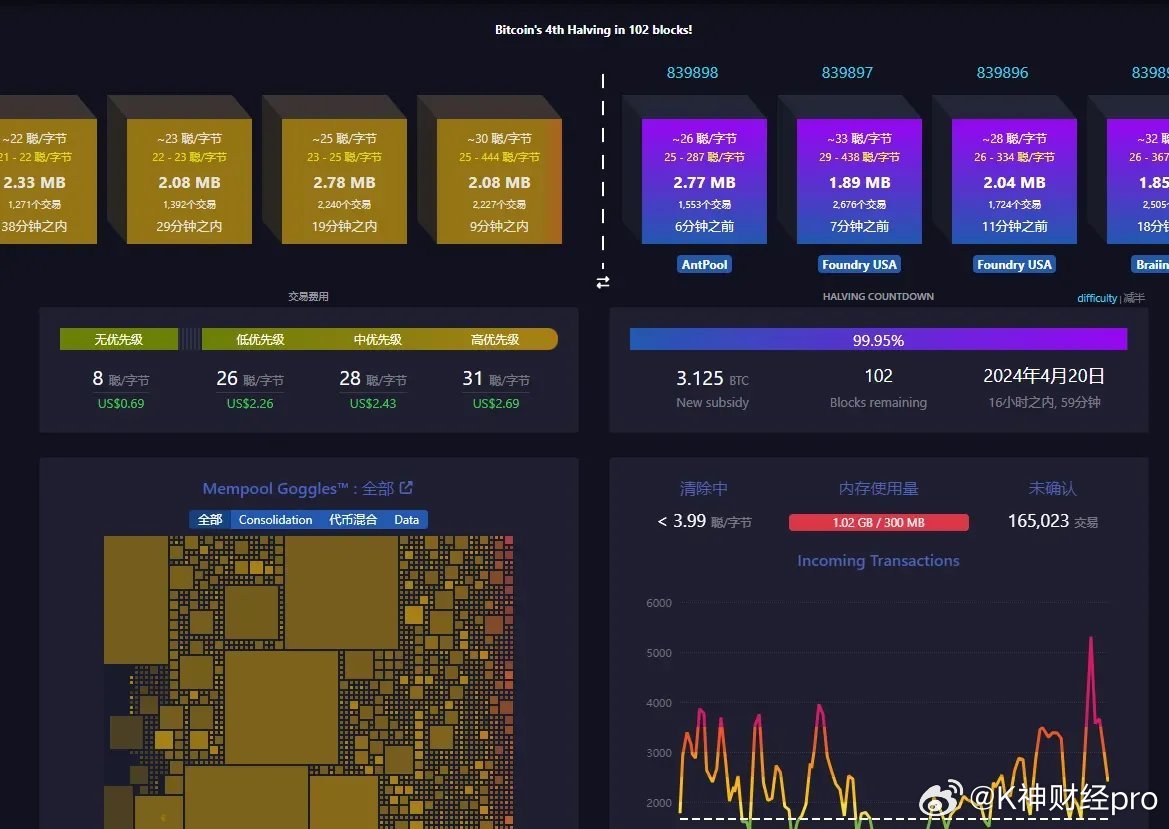Click the < 3.99 聪/字节 purging value
The width and height of the screenshot is (1169, 829).
tap(704, 521)
